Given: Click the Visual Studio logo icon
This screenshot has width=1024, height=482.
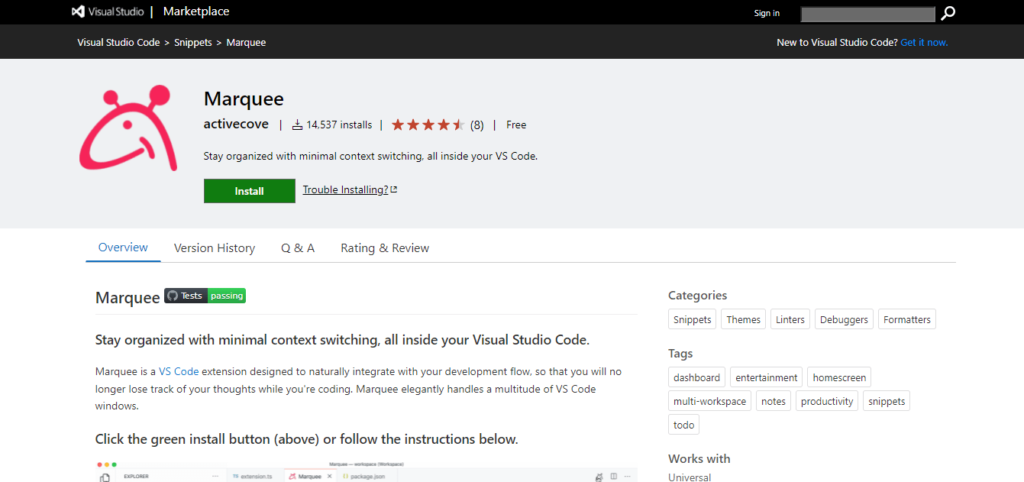Looking at the screenshot, I should tap(79, 12).
